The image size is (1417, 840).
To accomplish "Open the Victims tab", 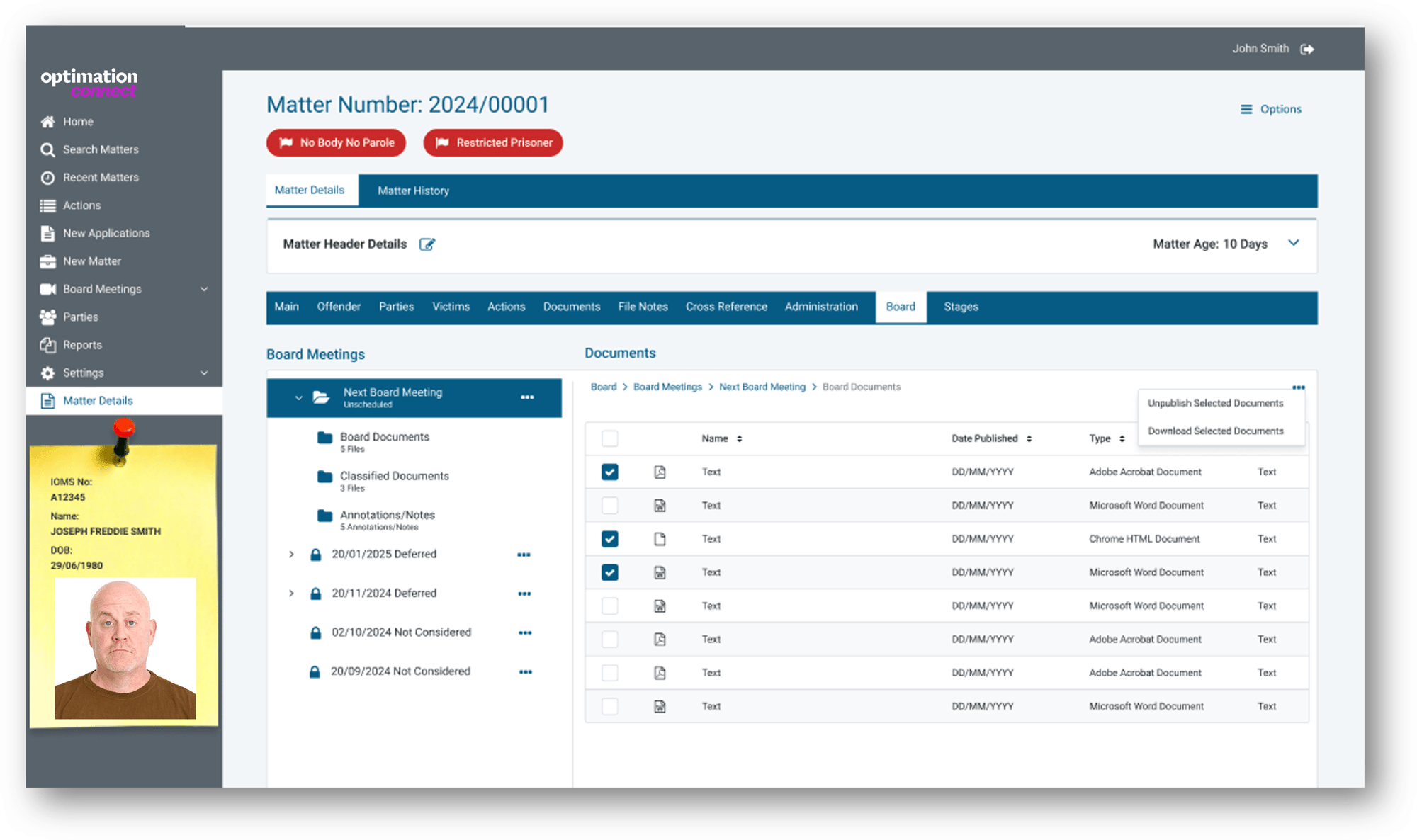I will point(451,307).
